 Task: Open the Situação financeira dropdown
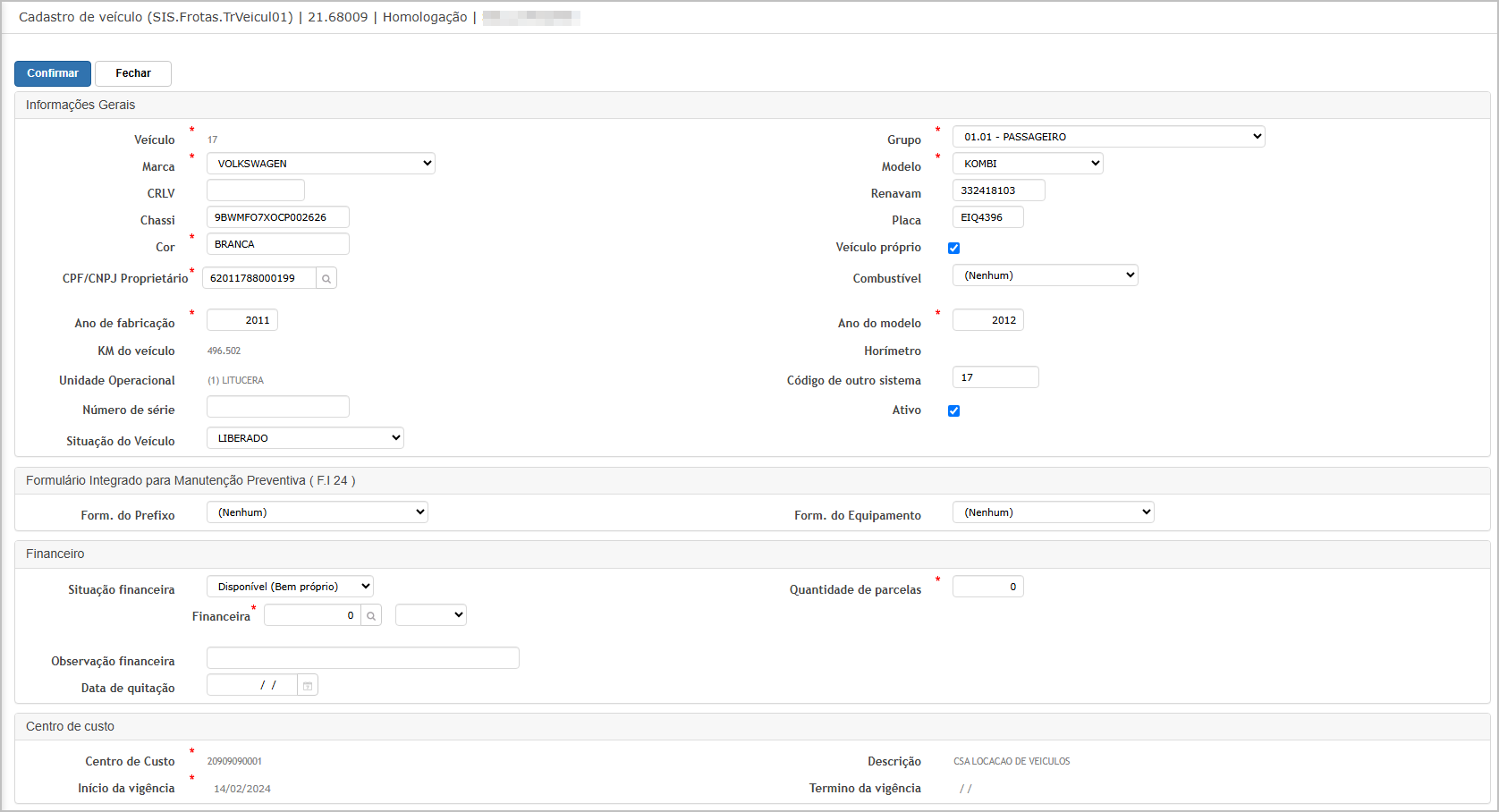coord(290,587)
